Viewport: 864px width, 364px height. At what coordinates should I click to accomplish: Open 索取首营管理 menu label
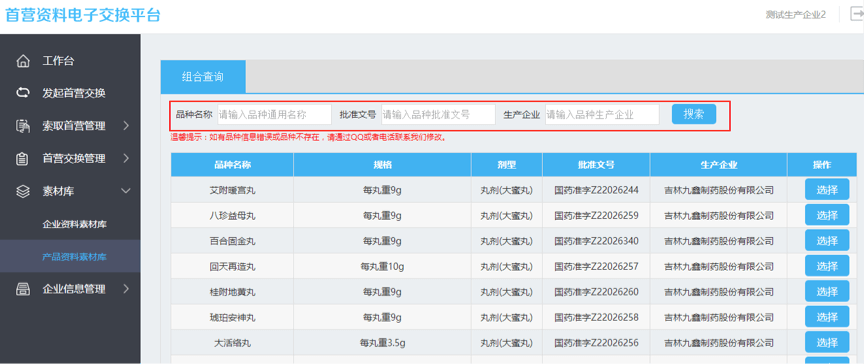point(74,126)
